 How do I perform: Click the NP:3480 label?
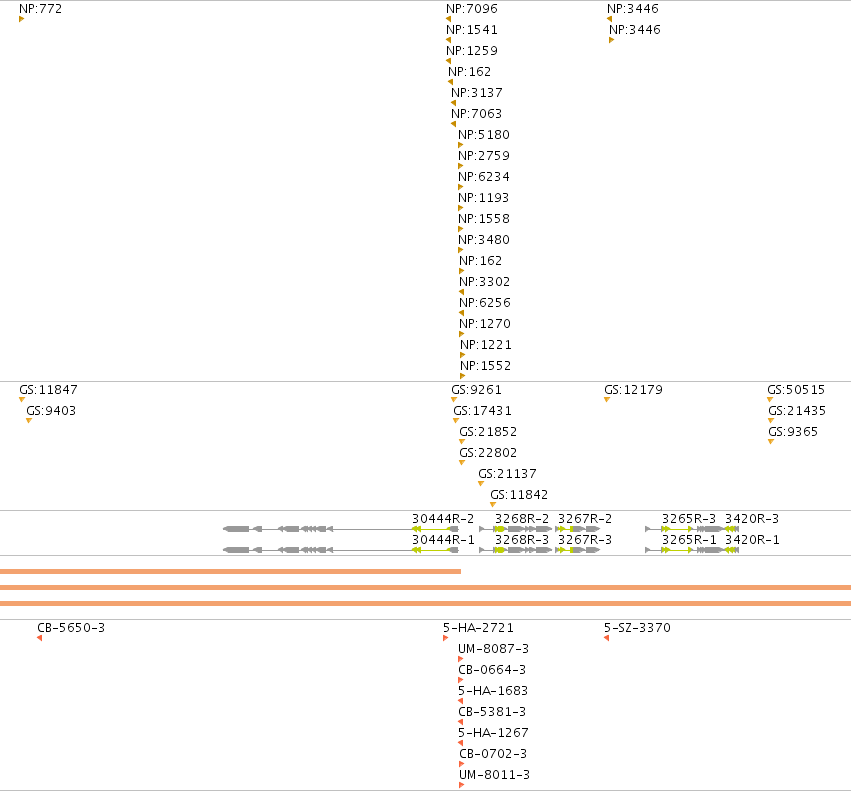pyautogui.click(x=484, y=239)
